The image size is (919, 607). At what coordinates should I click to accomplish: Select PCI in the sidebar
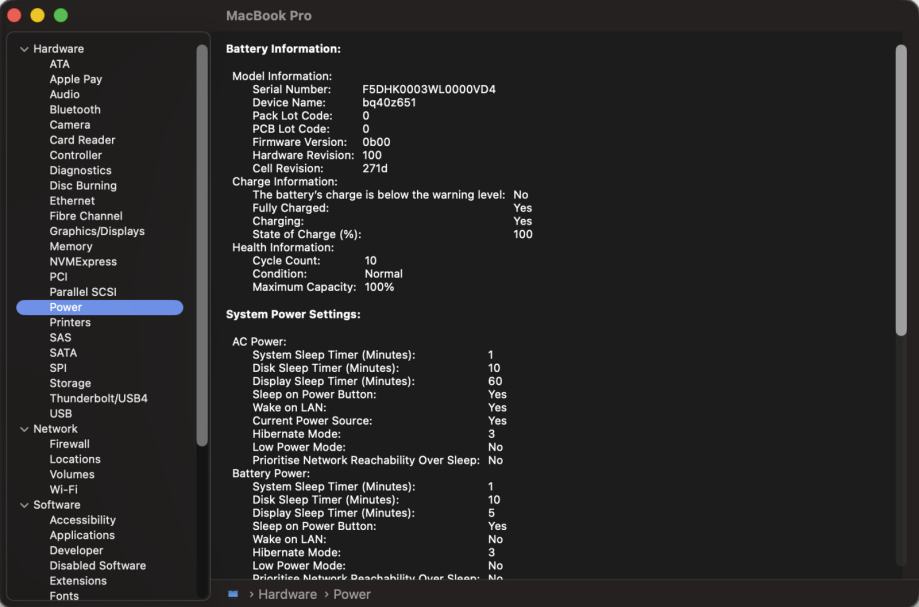pyautogui.click(x=58, y=277)
